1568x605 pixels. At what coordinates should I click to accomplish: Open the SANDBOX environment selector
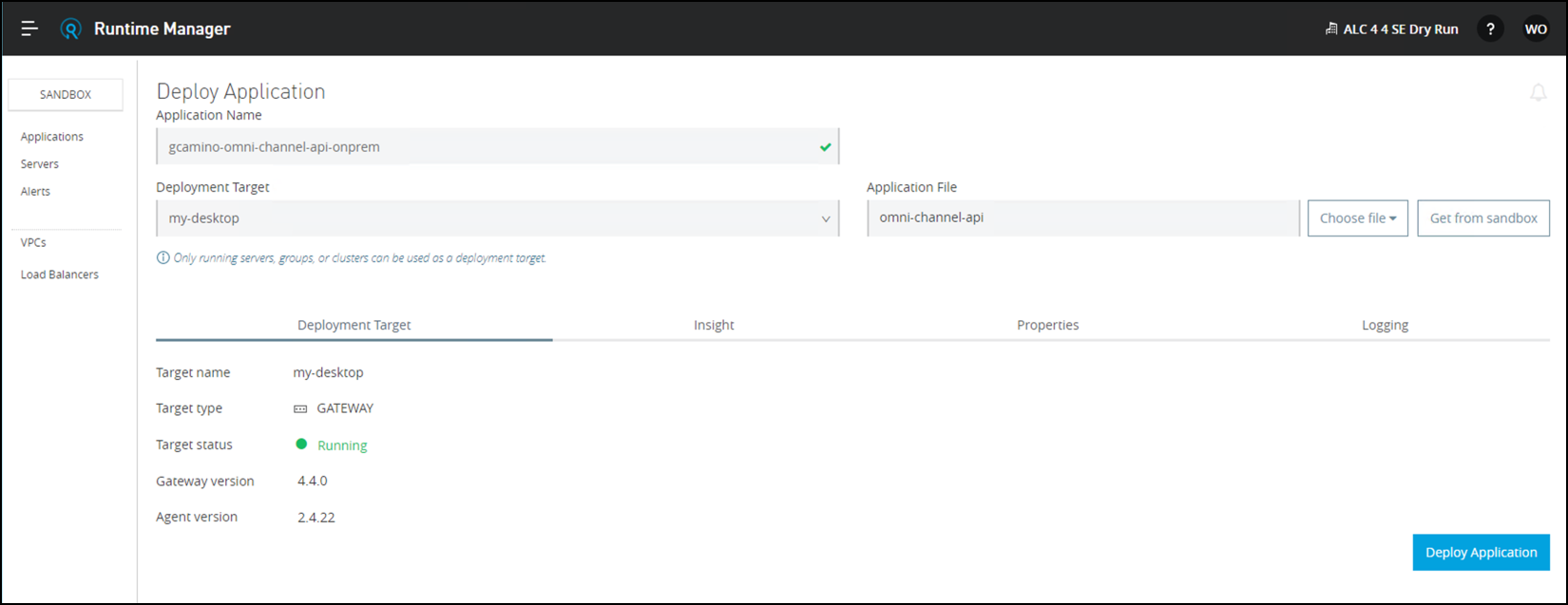point(66,95)
